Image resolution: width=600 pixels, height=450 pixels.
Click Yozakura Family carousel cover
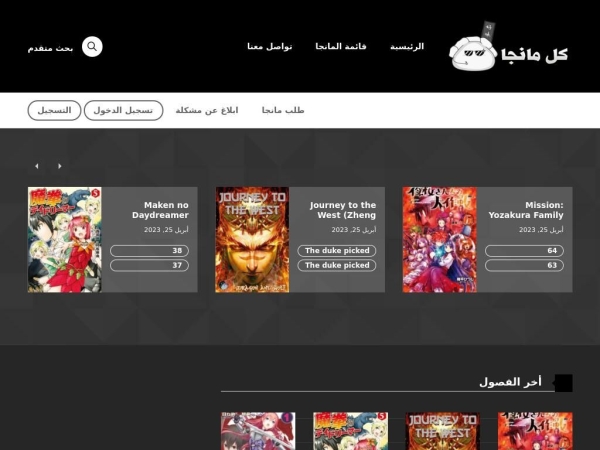coord(440,240)
